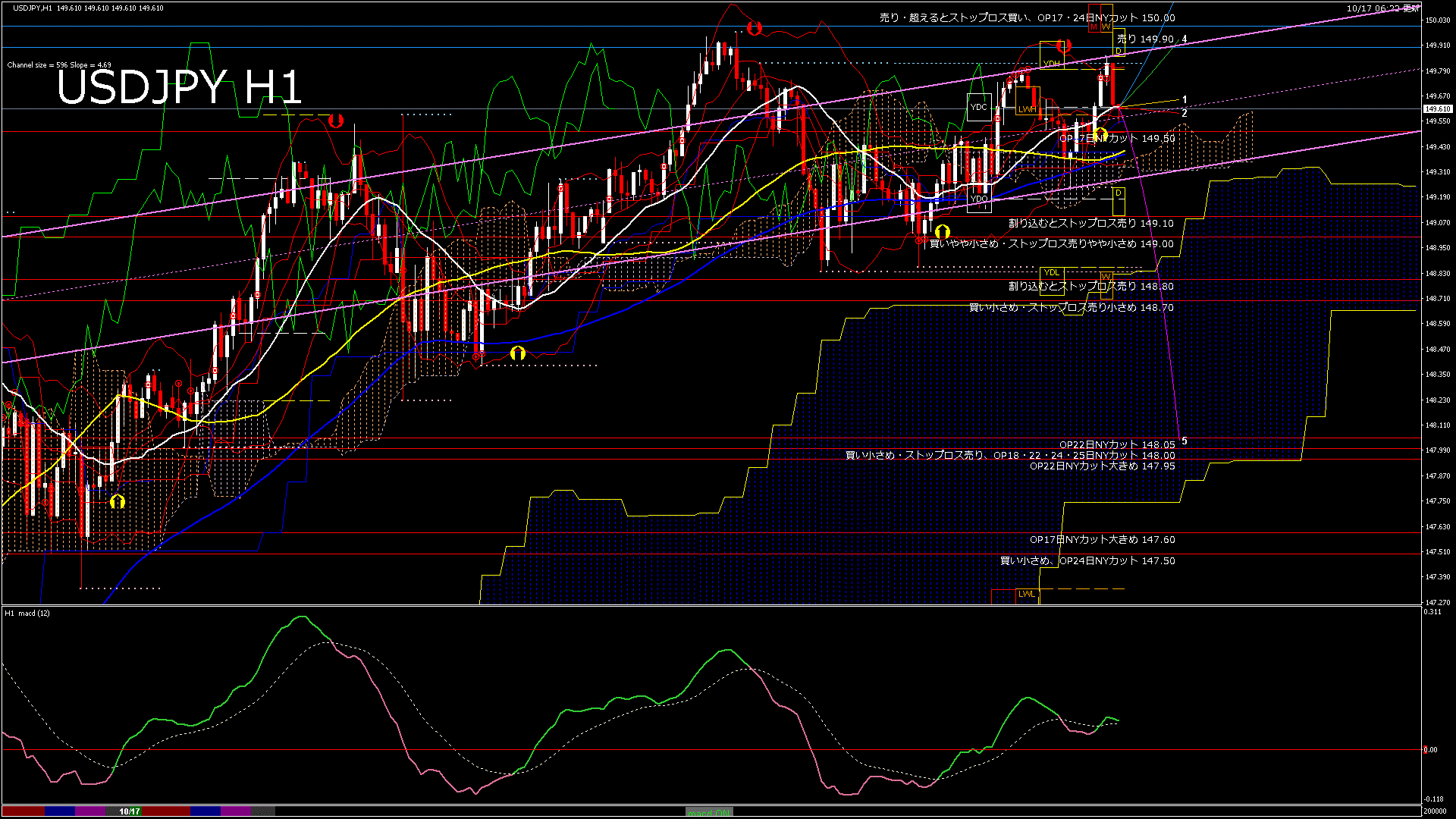Click the 割り込むとストップロス売り 149.10 label
Viewport: 1456px width, 819px height.
1090,224
